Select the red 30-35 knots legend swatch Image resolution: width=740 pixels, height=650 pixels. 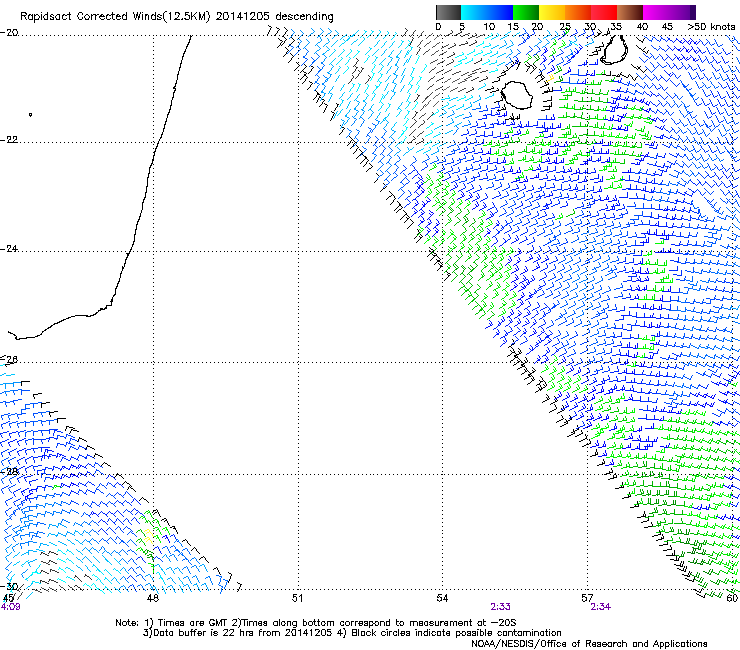pyautogui.click(x=604, y=12)
